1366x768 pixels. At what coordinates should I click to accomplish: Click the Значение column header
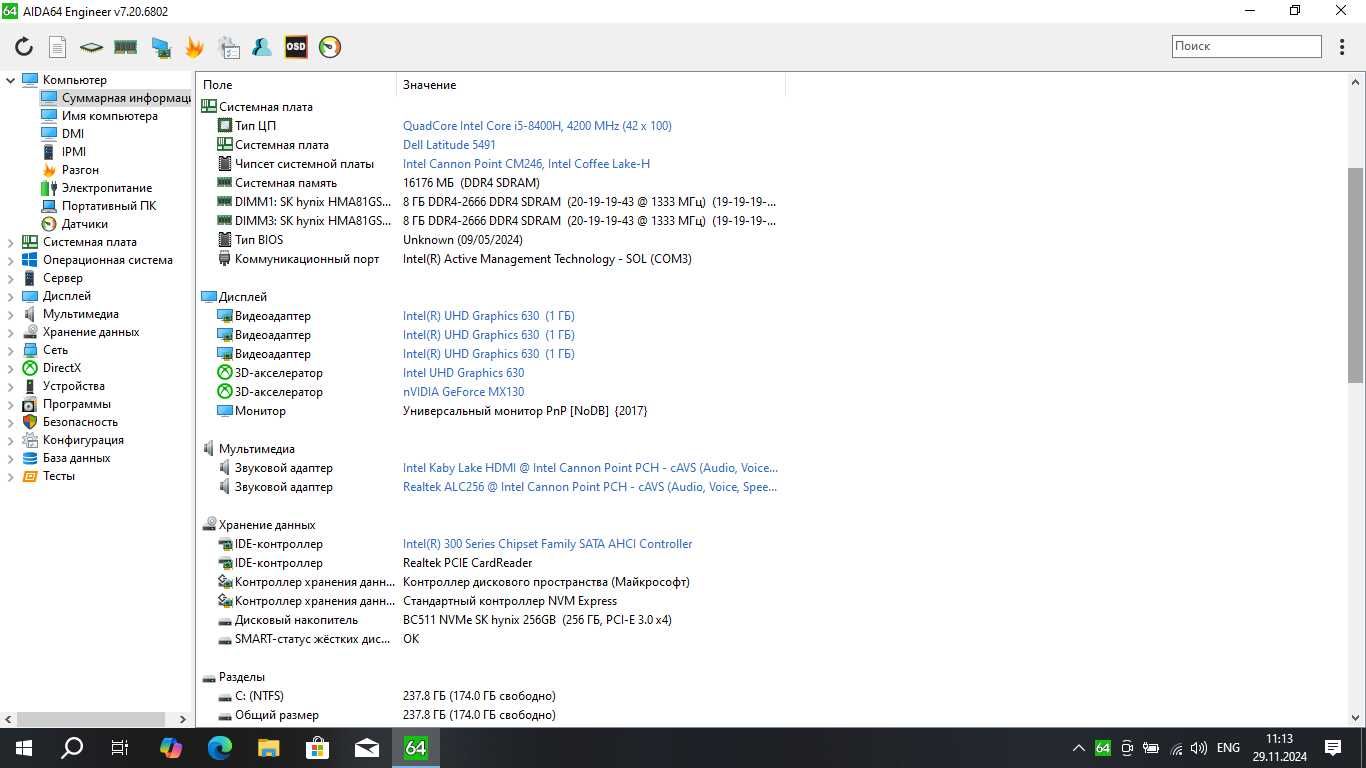[x=590, y=85]
